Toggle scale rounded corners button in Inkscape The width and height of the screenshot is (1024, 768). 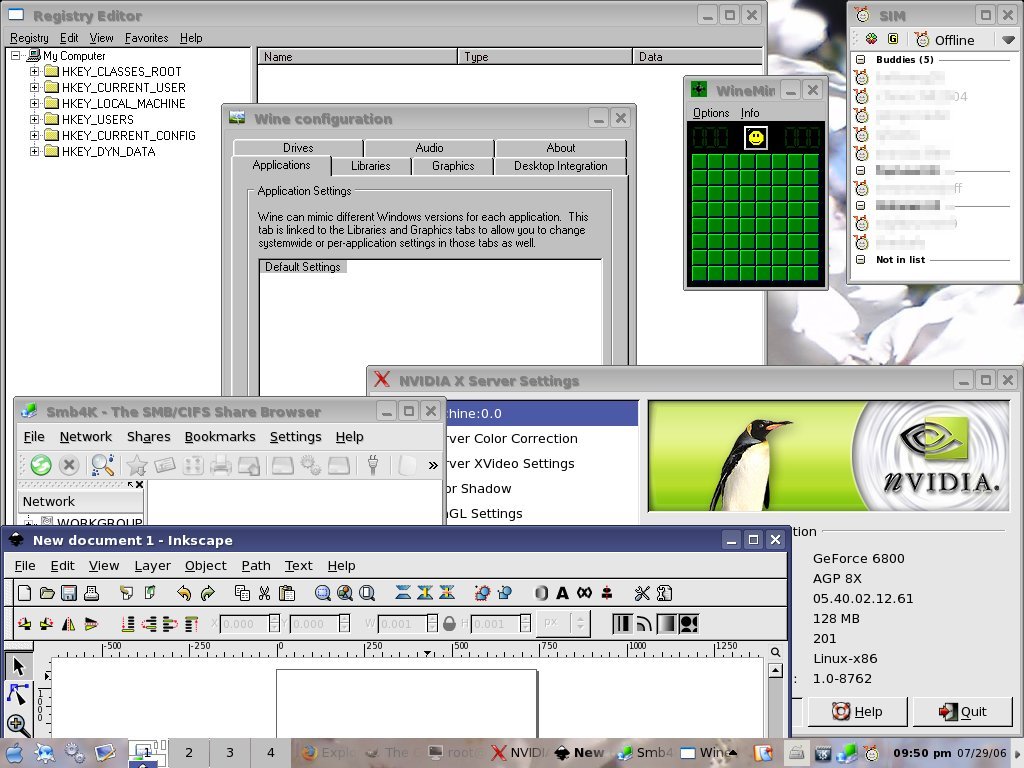[x=644, y=624]
